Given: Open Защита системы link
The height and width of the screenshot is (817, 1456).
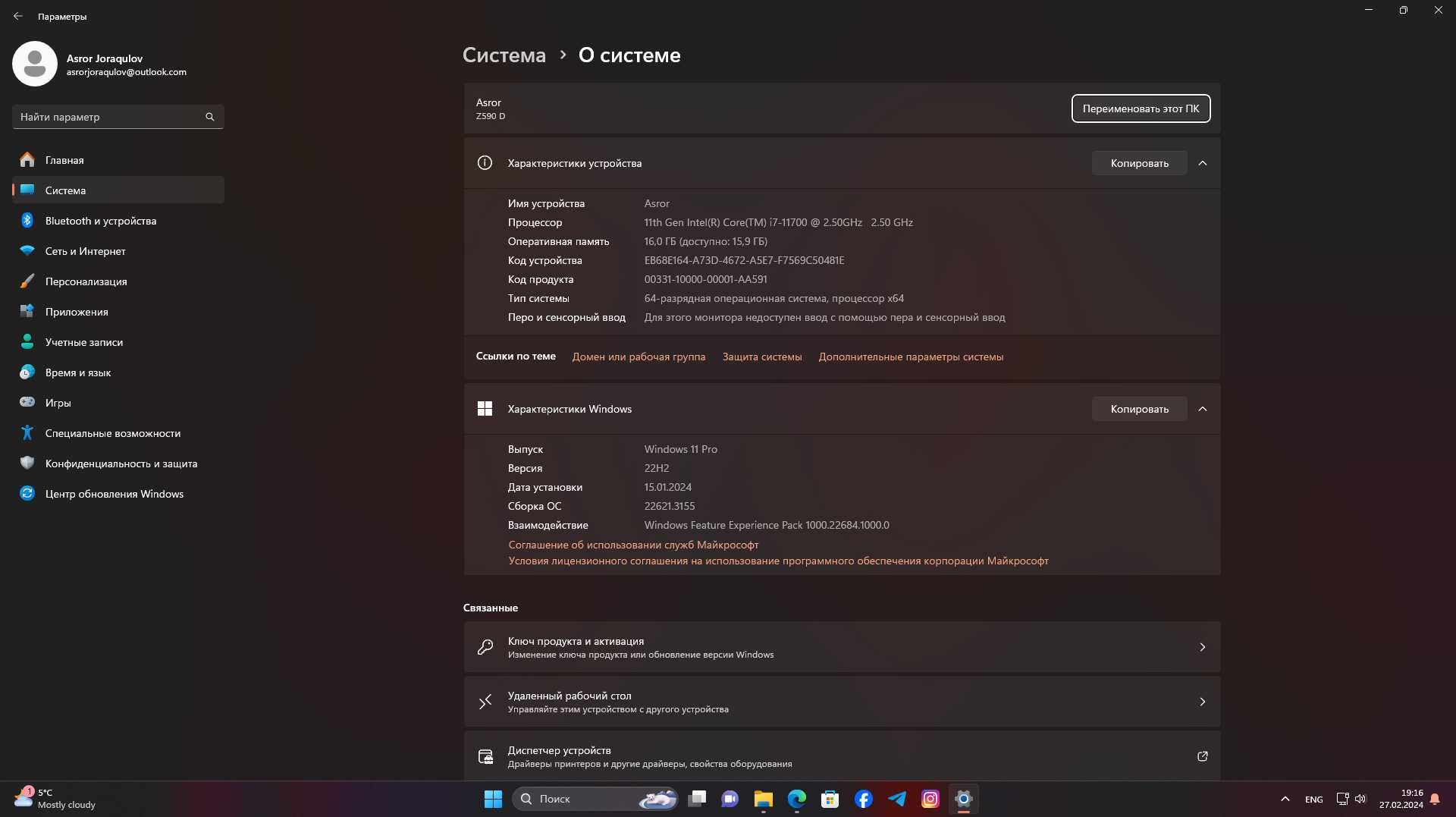Looking at the screenshot, I should pos(761,357).
